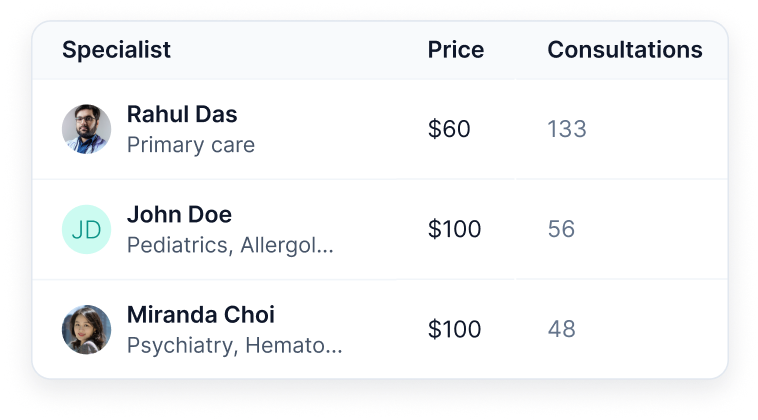758x420 pixels.
Task: Click the Primary care specialty text
Action: 191,145
